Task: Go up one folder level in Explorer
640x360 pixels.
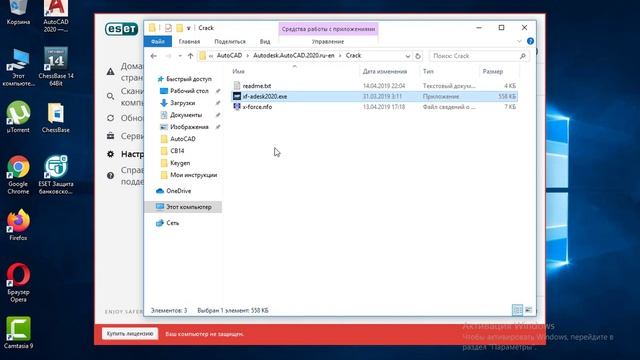Action: coord(190,56)
